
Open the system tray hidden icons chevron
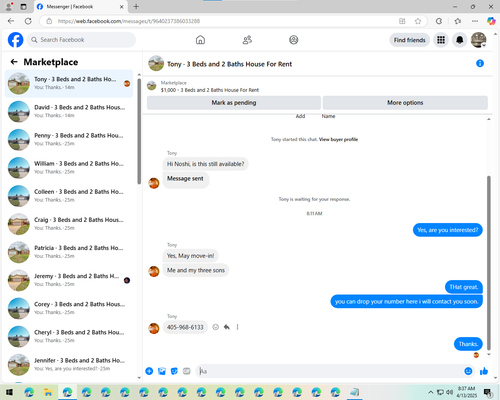pos(431,392)
